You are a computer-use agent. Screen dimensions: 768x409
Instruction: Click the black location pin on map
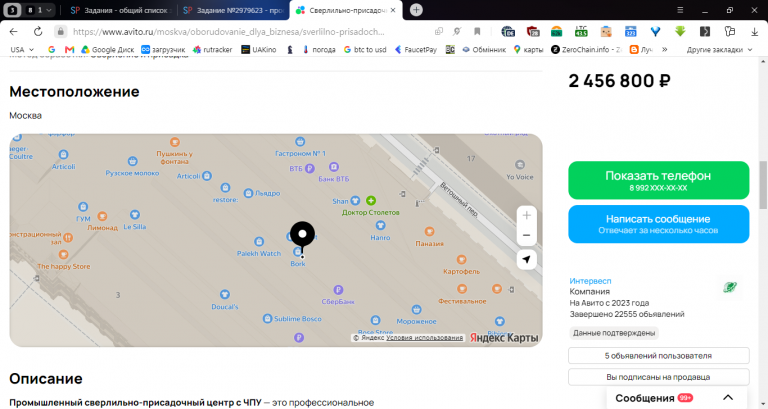302,236
